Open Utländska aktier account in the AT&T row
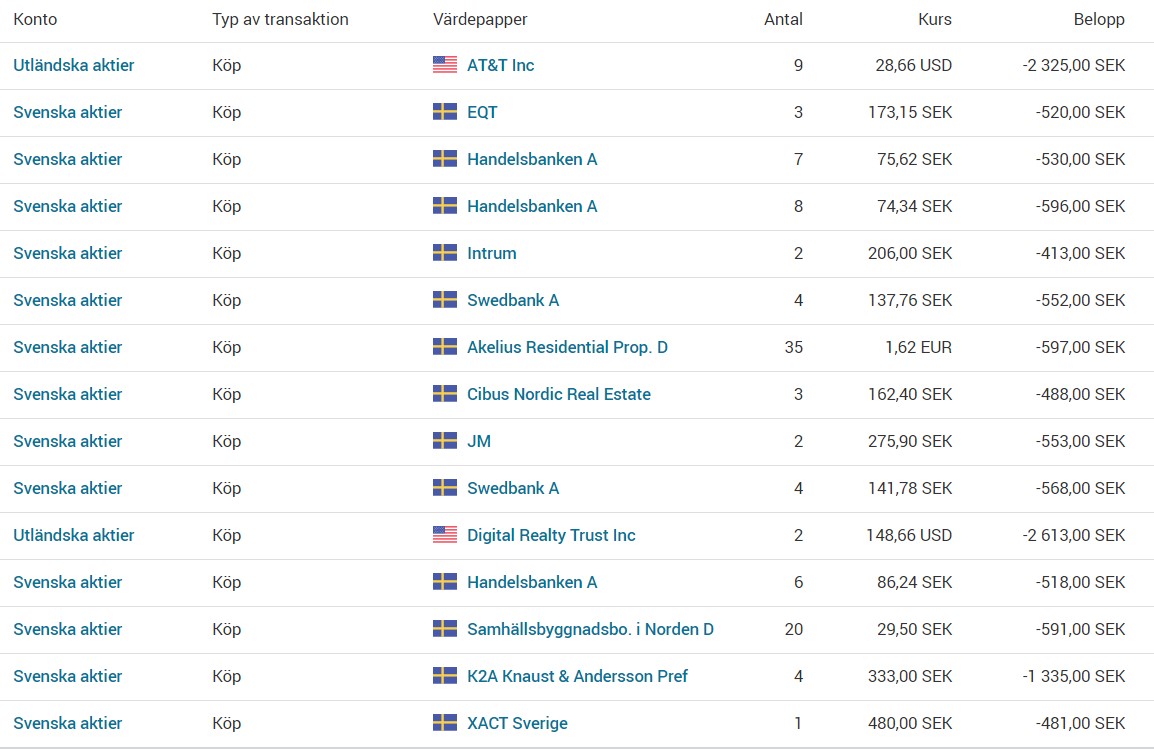Image resolution: width=1154 pixels, height=749 pixels. [74, 65]
